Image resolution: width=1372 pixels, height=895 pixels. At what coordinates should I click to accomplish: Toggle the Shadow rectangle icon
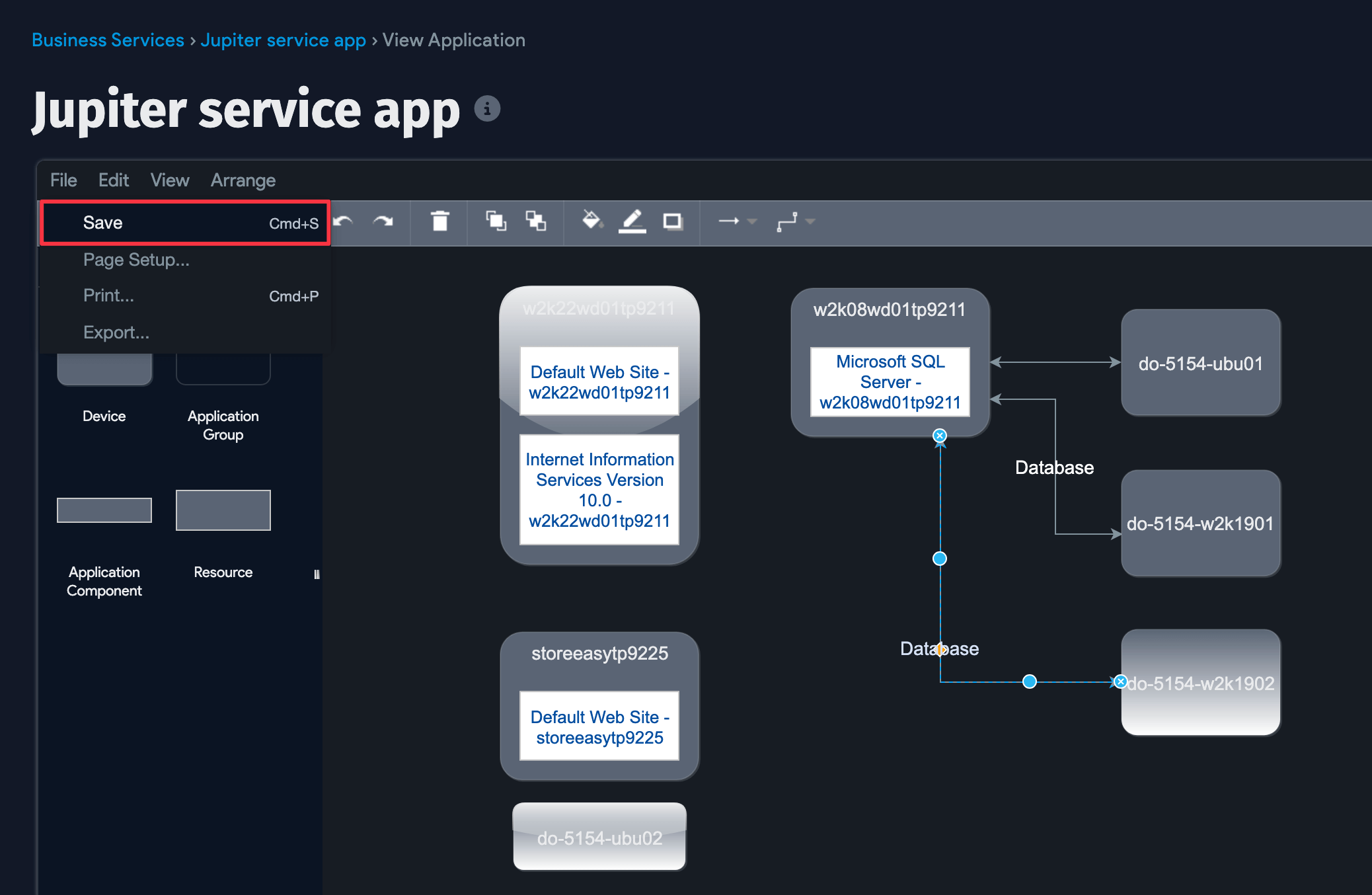pos(673,221)
